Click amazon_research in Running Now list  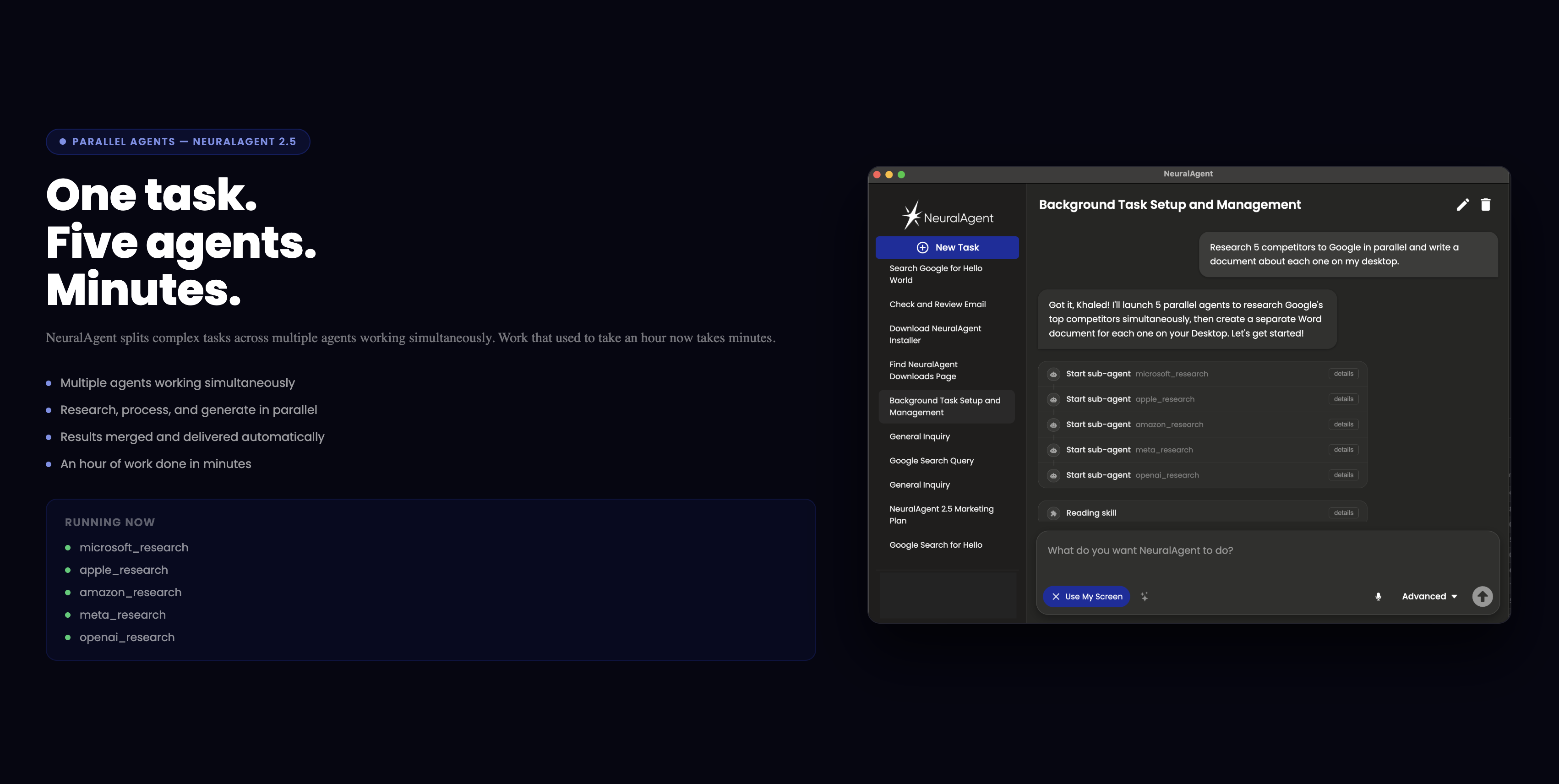pos(130,593)
